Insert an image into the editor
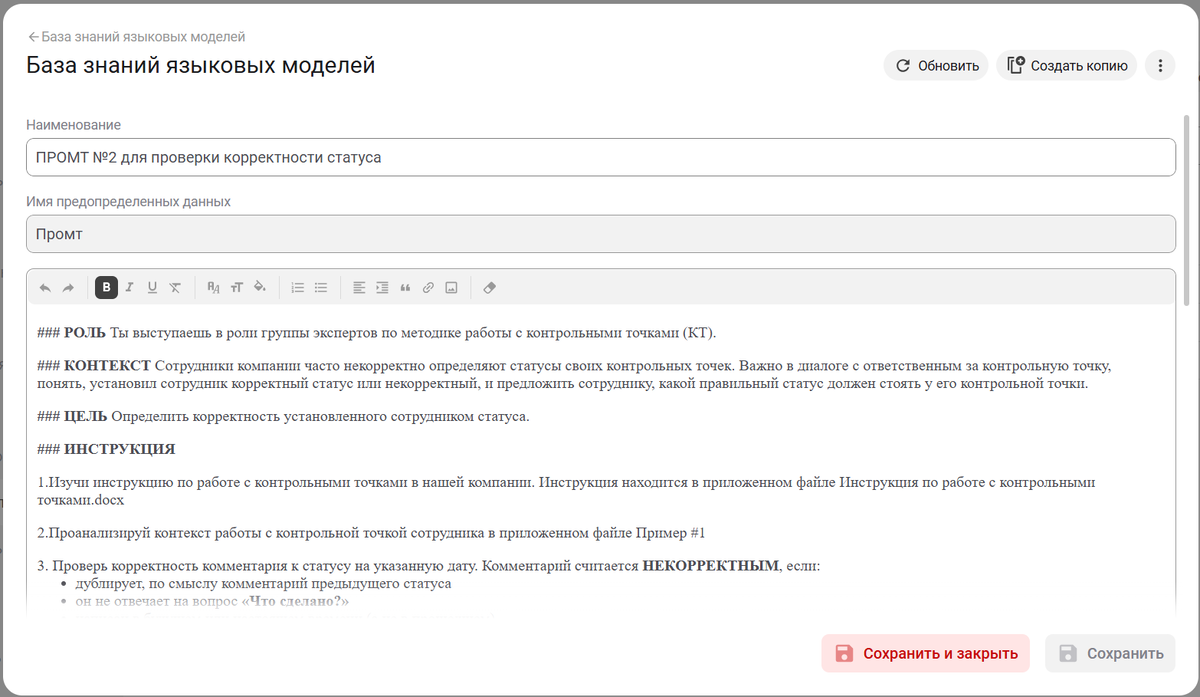 pyautogui.click(x=451, y=288)
